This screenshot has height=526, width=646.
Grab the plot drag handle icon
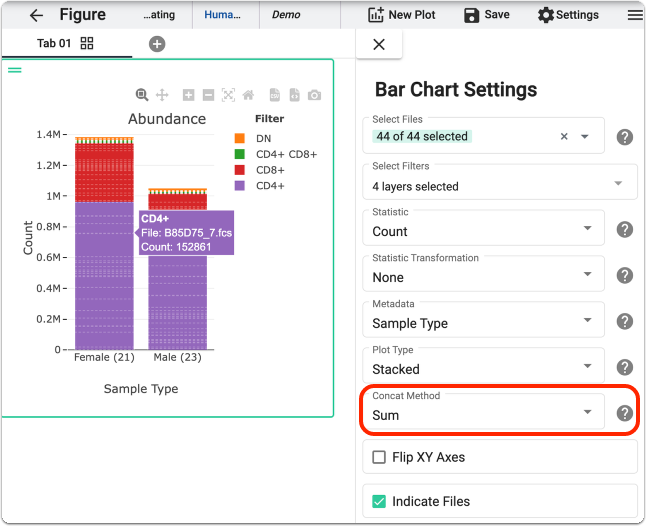click(15, 70)
